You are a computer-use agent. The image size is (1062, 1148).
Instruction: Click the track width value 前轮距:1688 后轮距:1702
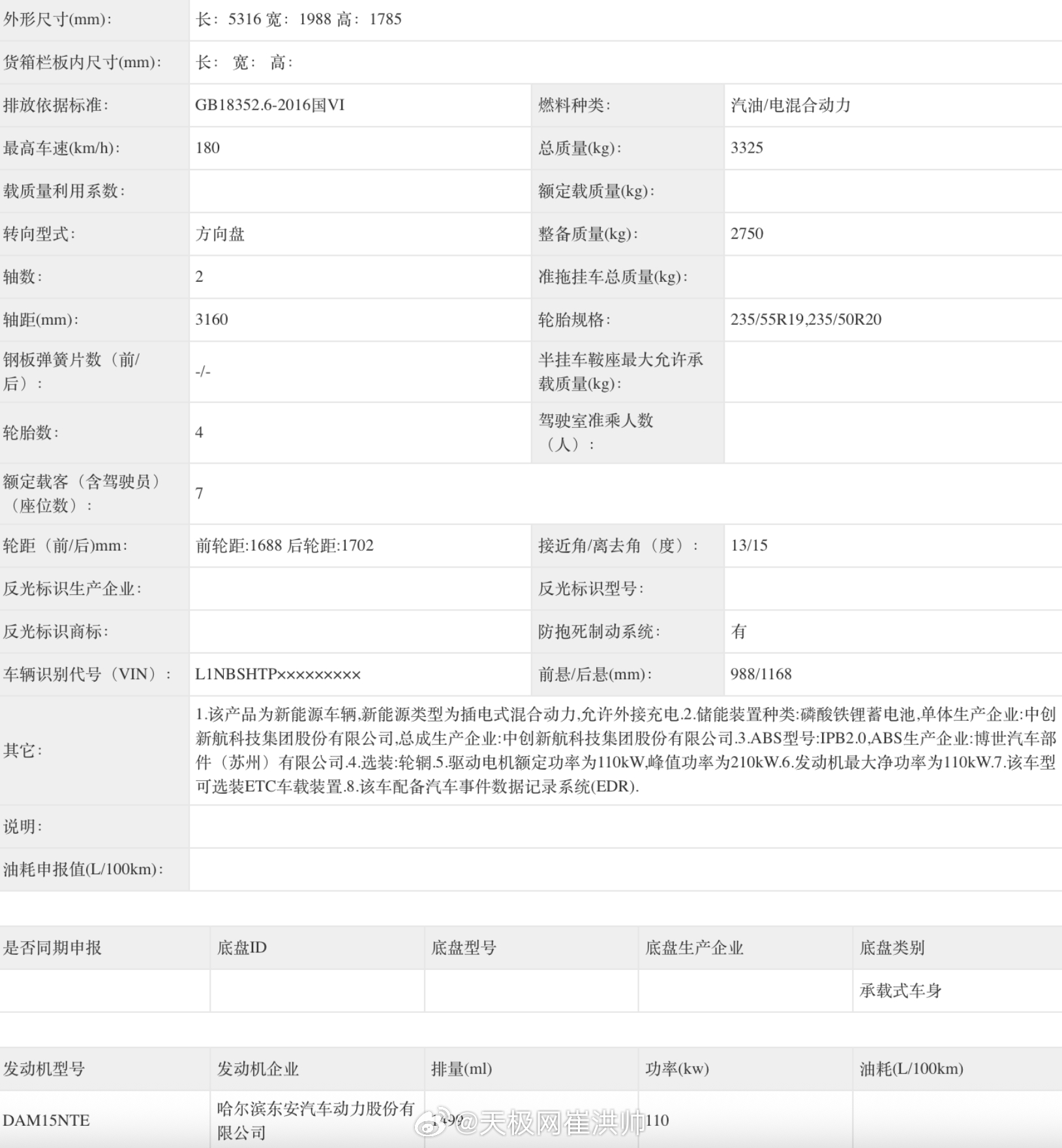[x=284, y=546]
